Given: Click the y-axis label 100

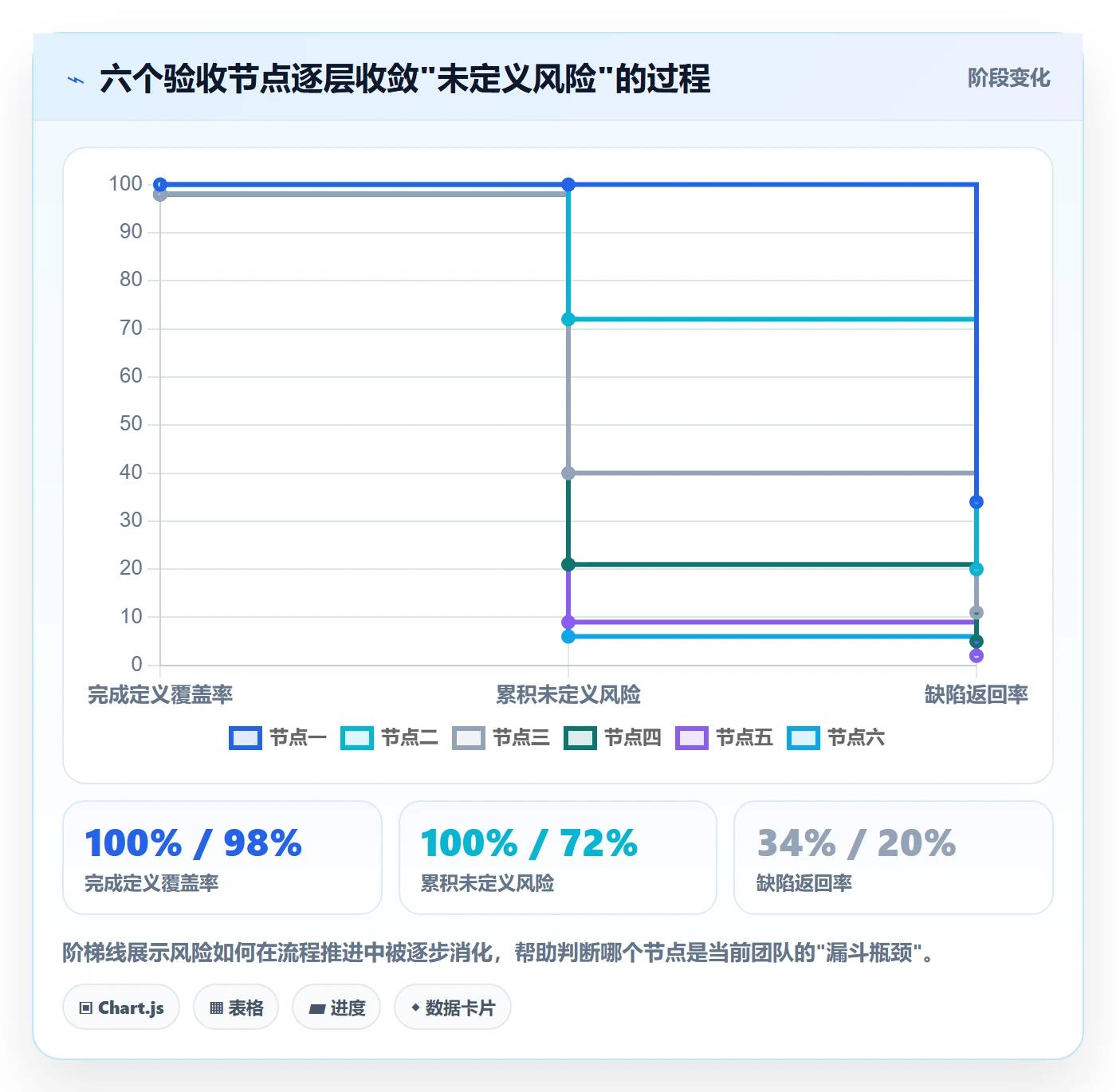Looking at the screenshot, I should pos(126,184).
